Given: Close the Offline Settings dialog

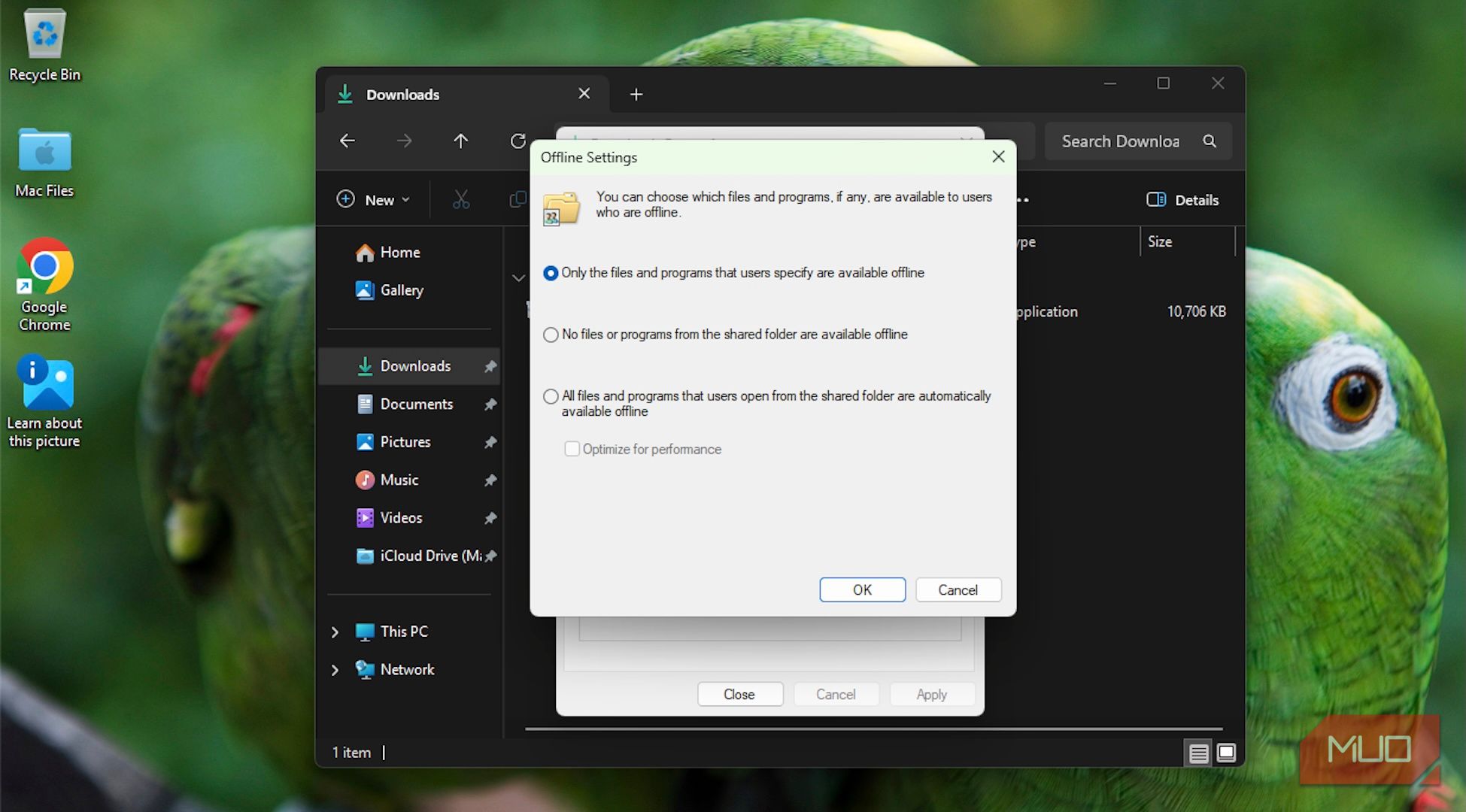Looking at the screenshot, I should pos(998,157).
